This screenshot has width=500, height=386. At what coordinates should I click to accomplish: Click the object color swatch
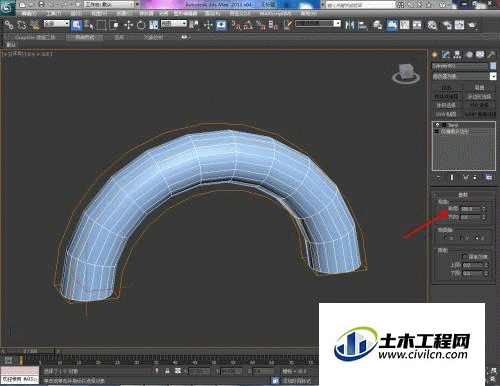[x=493, y=66]
